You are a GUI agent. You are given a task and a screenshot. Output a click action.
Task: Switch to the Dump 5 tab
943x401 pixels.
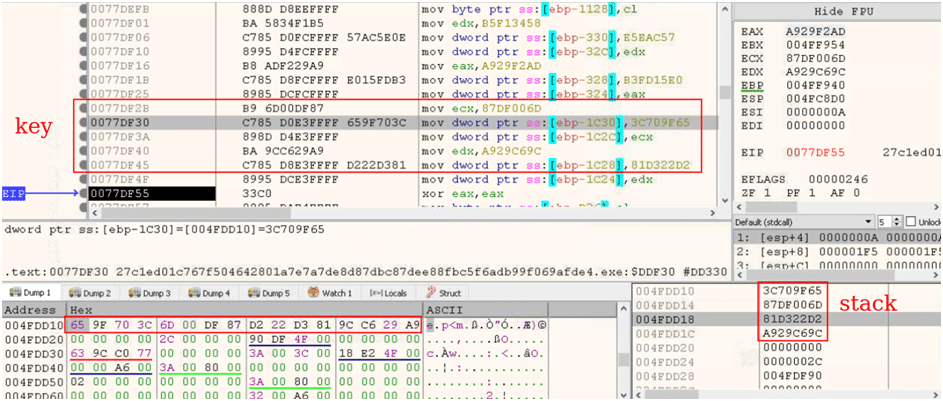pyautogui.click(x=268, y=293)
